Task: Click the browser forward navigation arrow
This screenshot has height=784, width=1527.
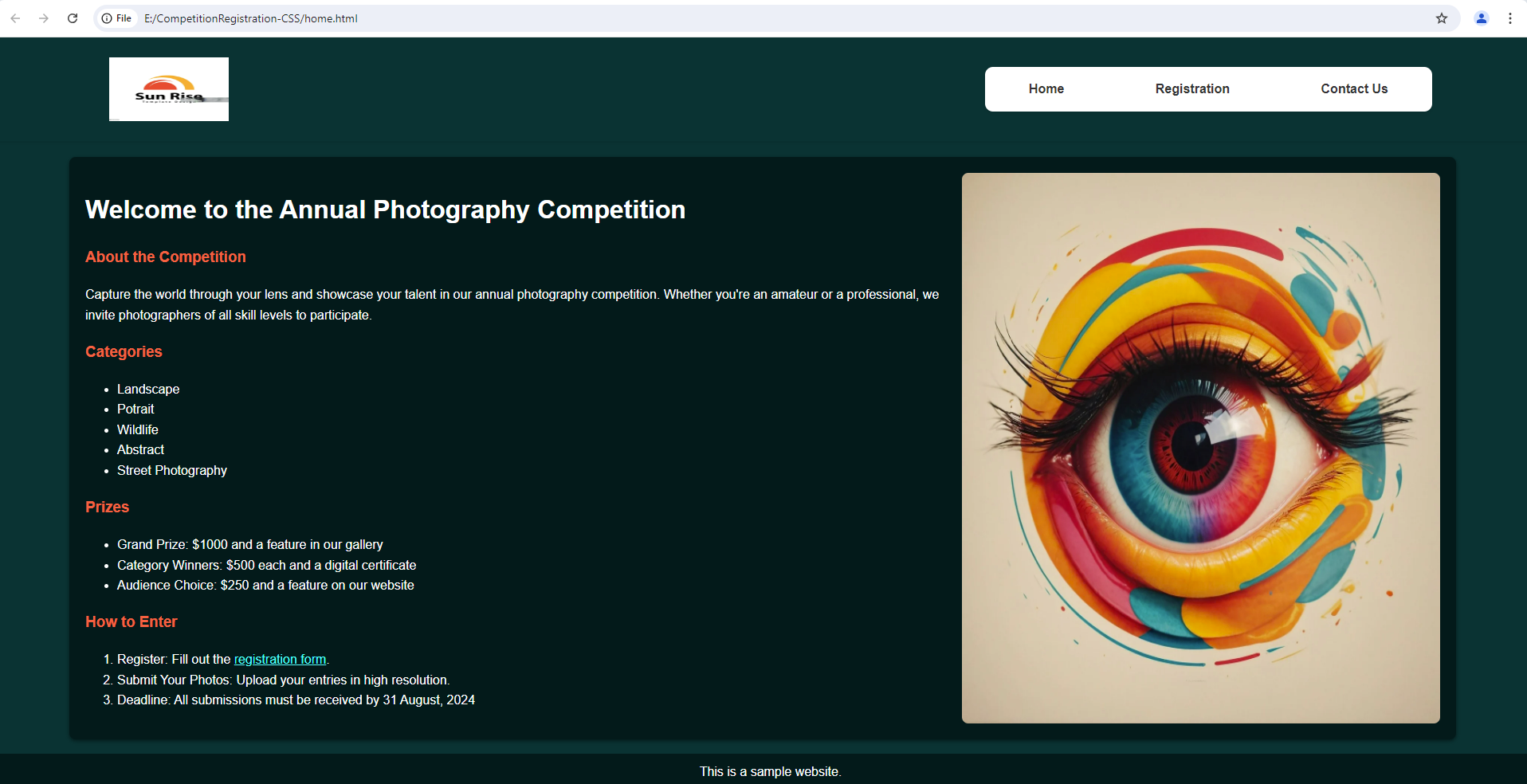Action: [44, 18]
